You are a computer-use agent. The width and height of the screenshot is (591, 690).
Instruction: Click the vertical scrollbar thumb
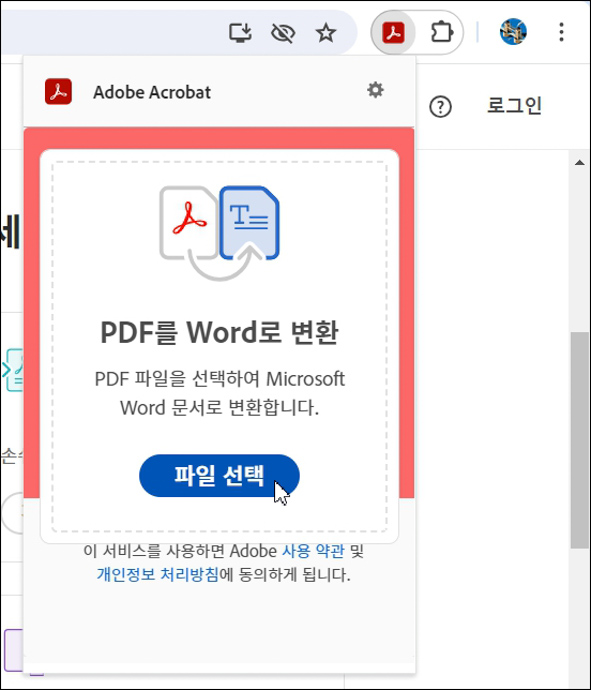click(580, 440)
